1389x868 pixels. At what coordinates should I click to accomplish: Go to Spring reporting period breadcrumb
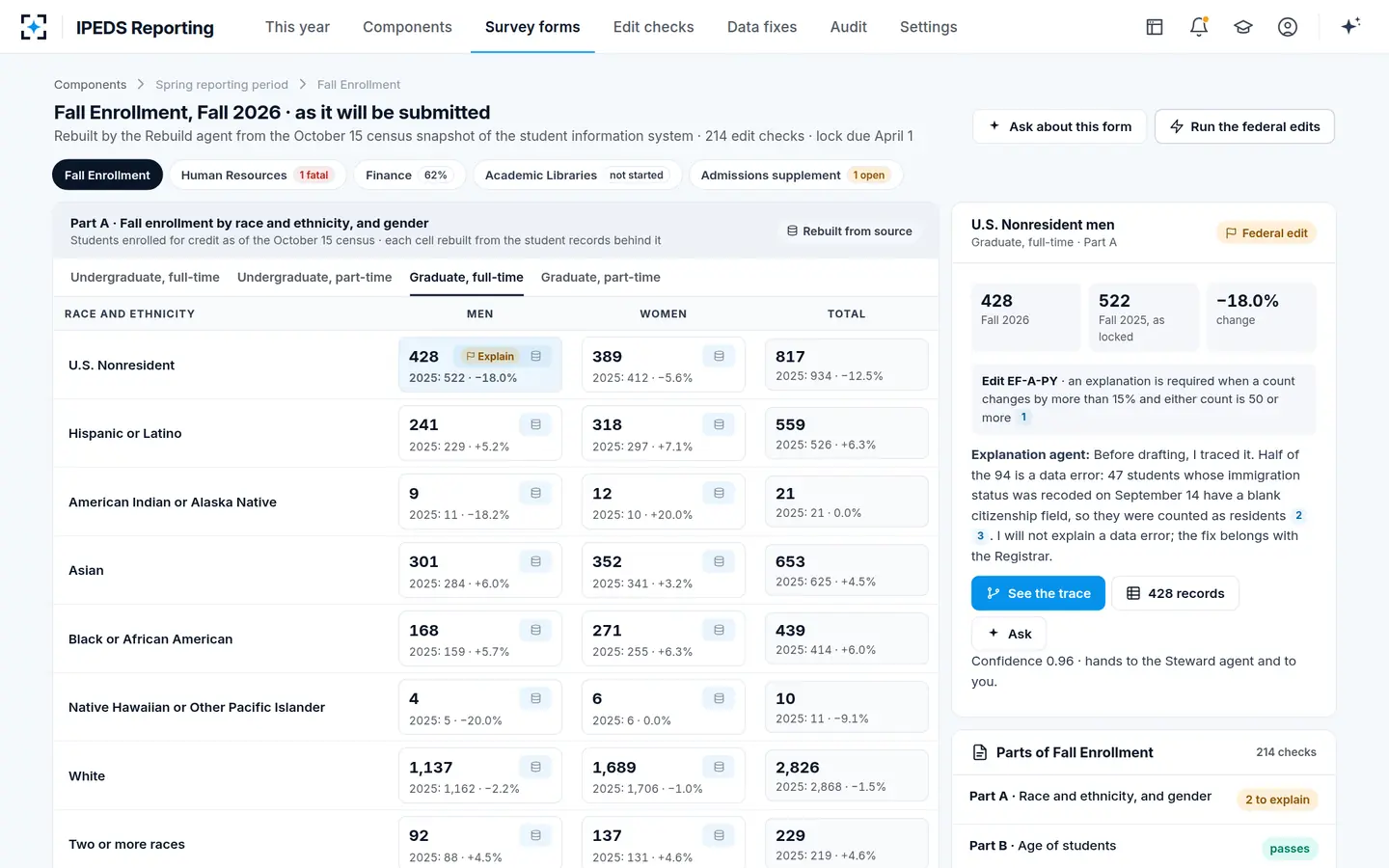tap(222, 85)
